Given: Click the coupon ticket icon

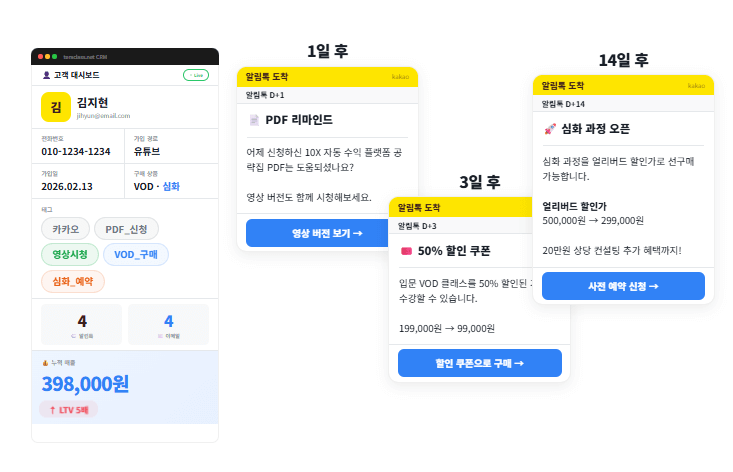Looking at the screenshot, I should (406, 251).
